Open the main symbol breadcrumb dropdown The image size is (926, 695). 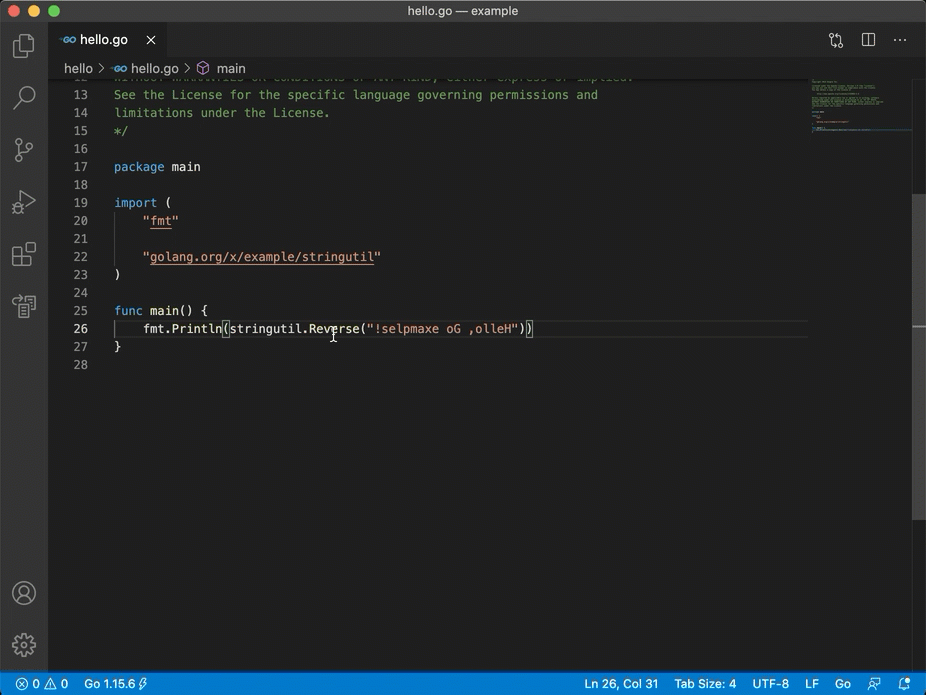[231, 68]
